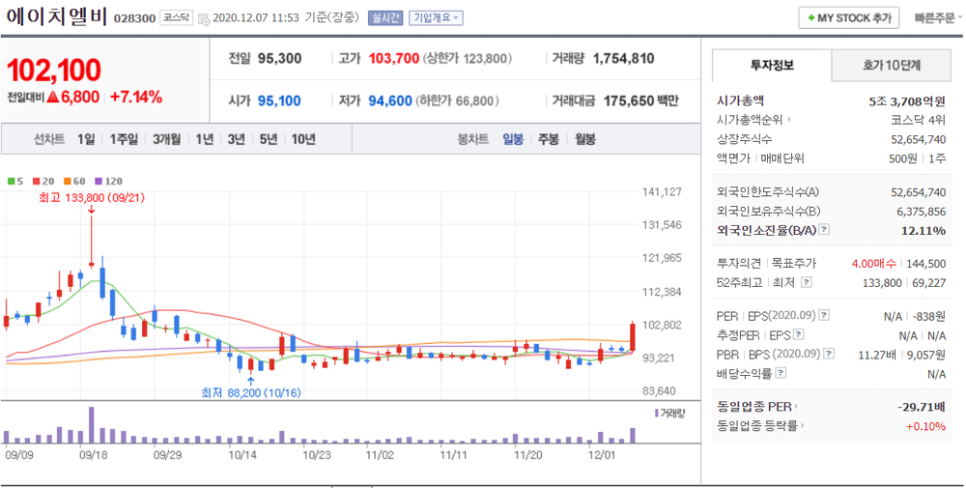Click the purple 120-day moving average legend
The height and width of the screenshot is (488, 966).
109,181
